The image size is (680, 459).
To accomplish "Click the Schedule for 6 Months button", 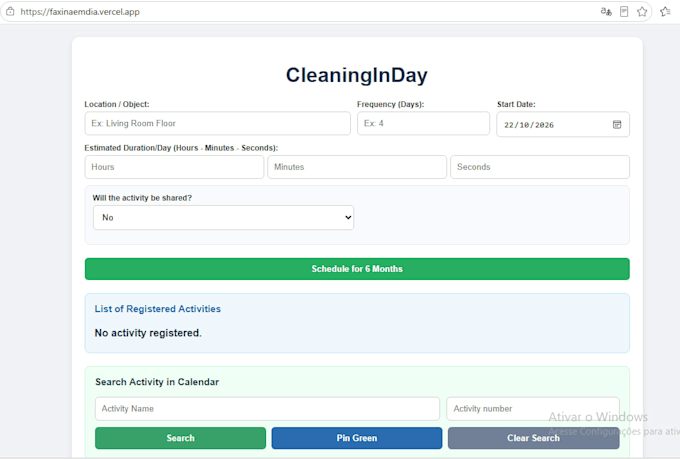I will coord(357,269).
